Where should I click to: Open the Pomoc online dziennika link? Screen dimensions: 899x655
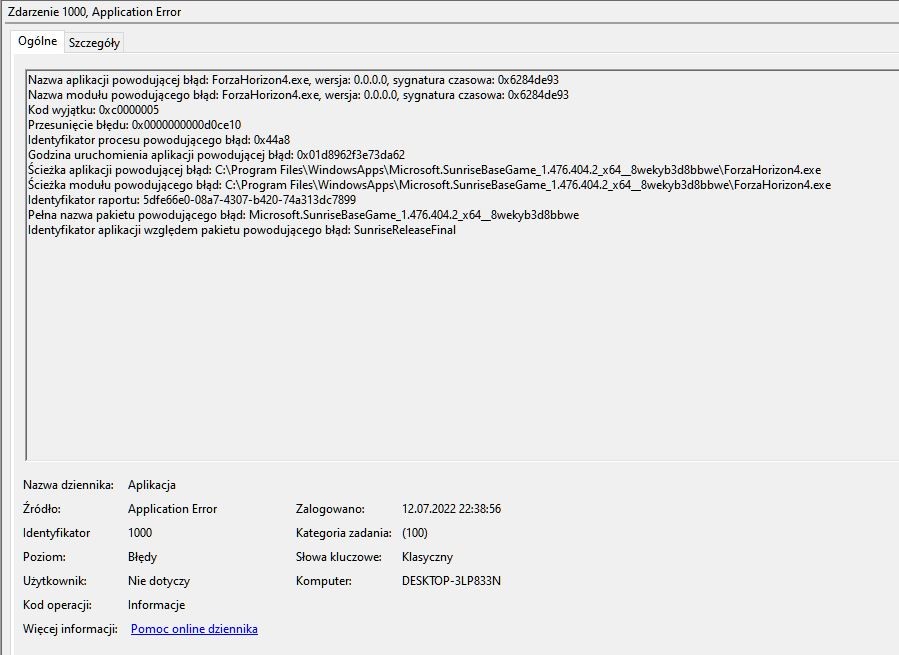click(194, 629)
